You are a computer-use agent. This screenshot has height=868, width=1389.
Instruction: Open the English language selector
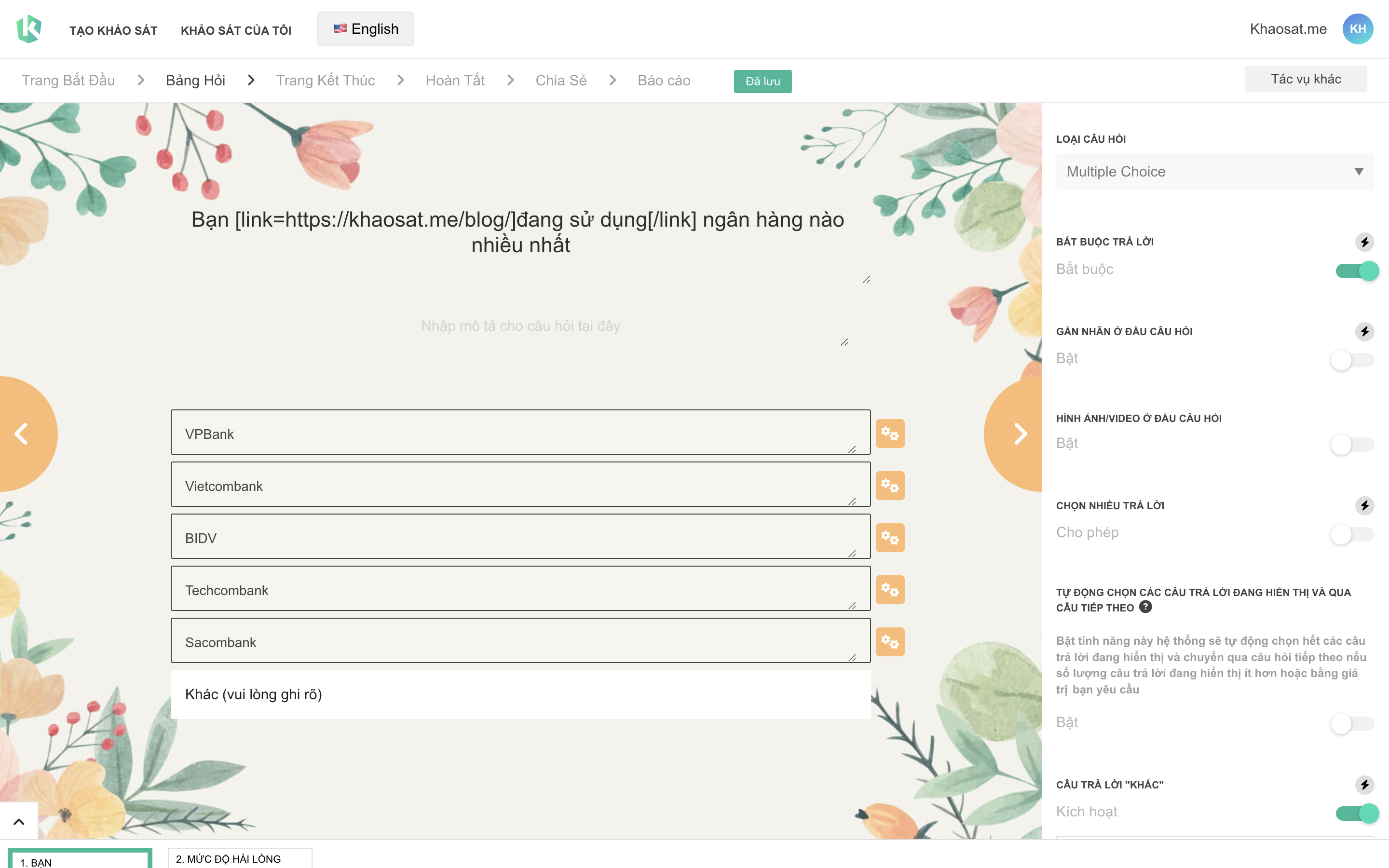(366, 29)
